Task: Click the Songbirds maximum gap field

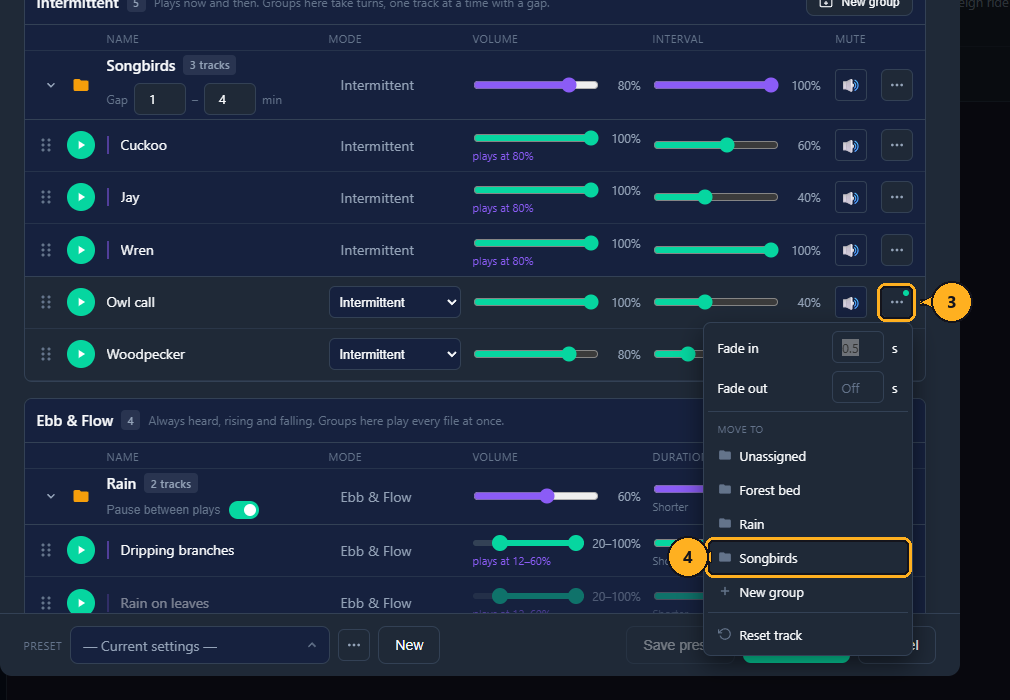Action: 230,99
